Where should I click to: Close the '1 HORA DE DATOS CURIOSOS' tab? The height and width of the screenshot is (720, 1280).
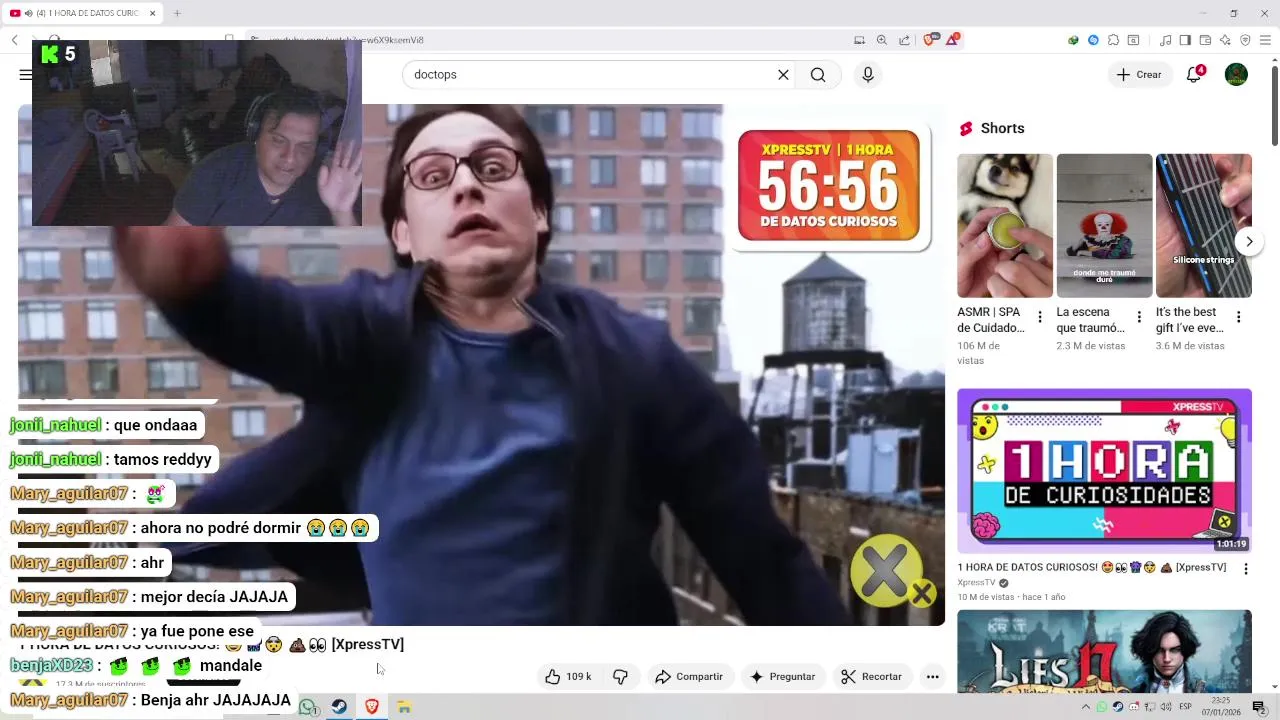coord(153,13)
